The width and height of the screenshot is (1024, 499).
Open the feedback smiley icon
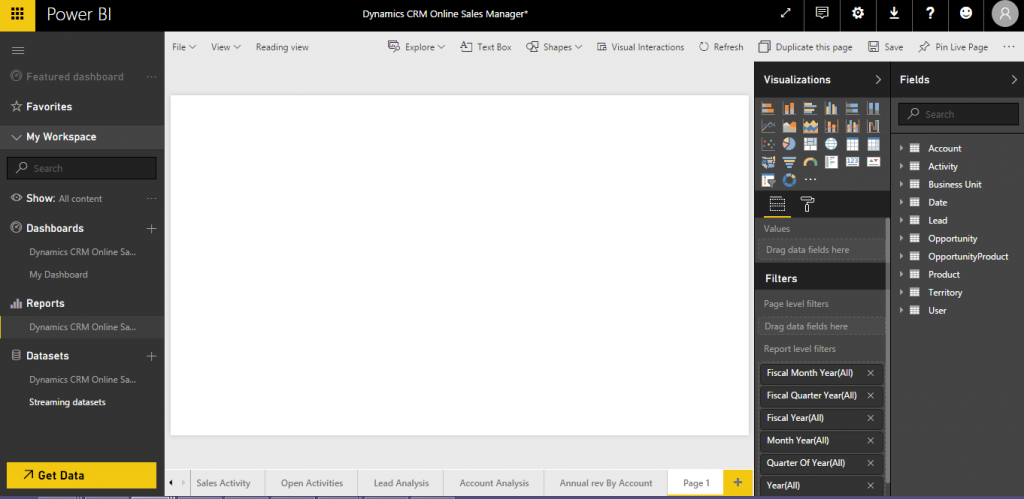pos(966,13)
